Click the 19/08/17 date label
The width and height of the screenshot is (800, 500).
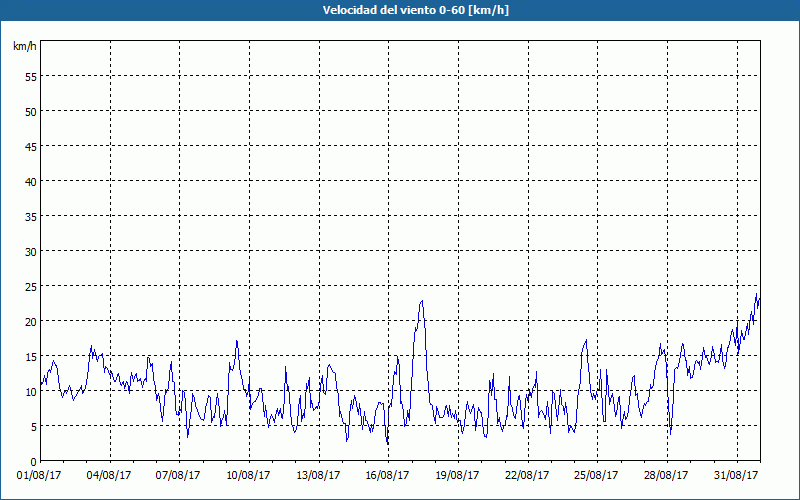click(x=457, y=476)
